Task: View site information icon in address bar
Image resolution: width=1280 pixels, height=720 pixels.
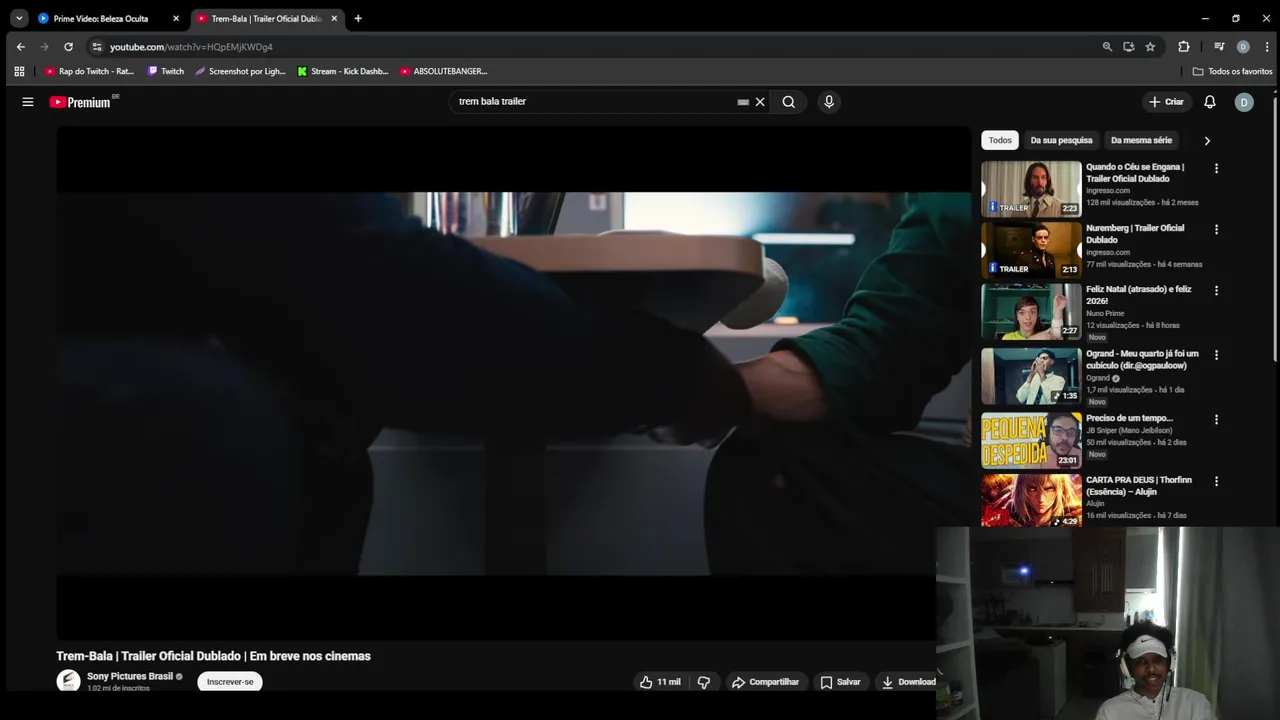Action: [96, 47]
